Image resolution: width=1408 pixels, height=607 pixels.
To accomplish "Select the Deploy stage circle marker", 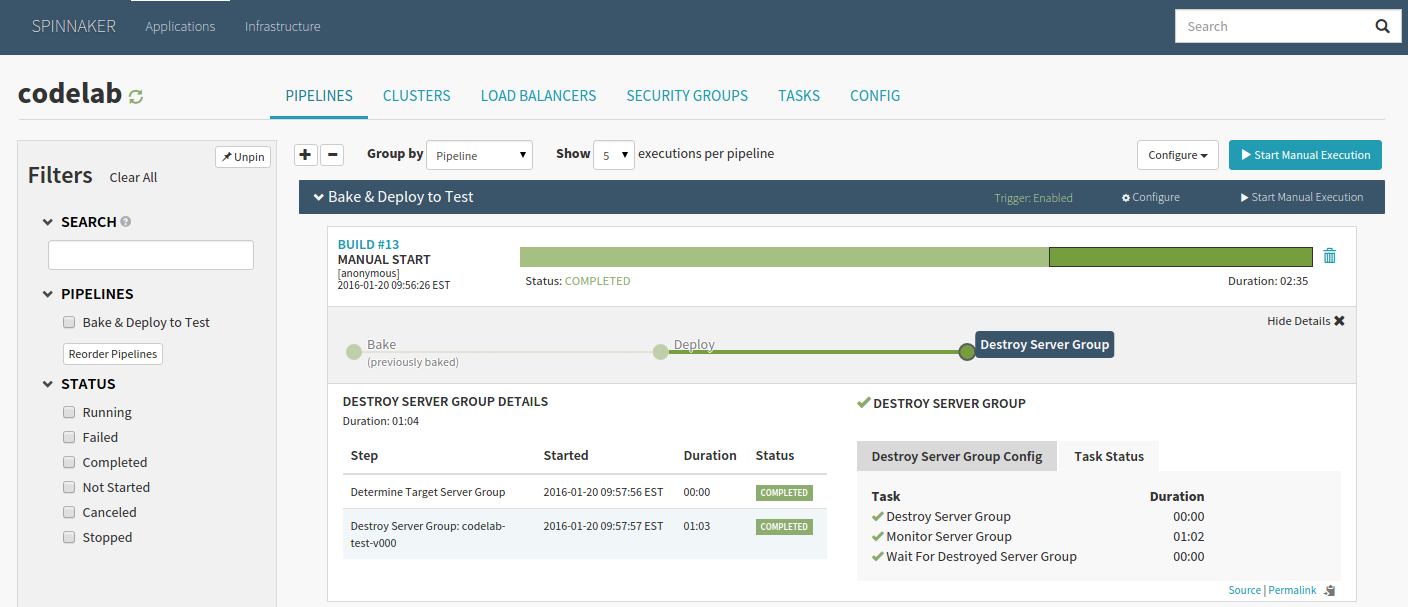I will 660,351.
